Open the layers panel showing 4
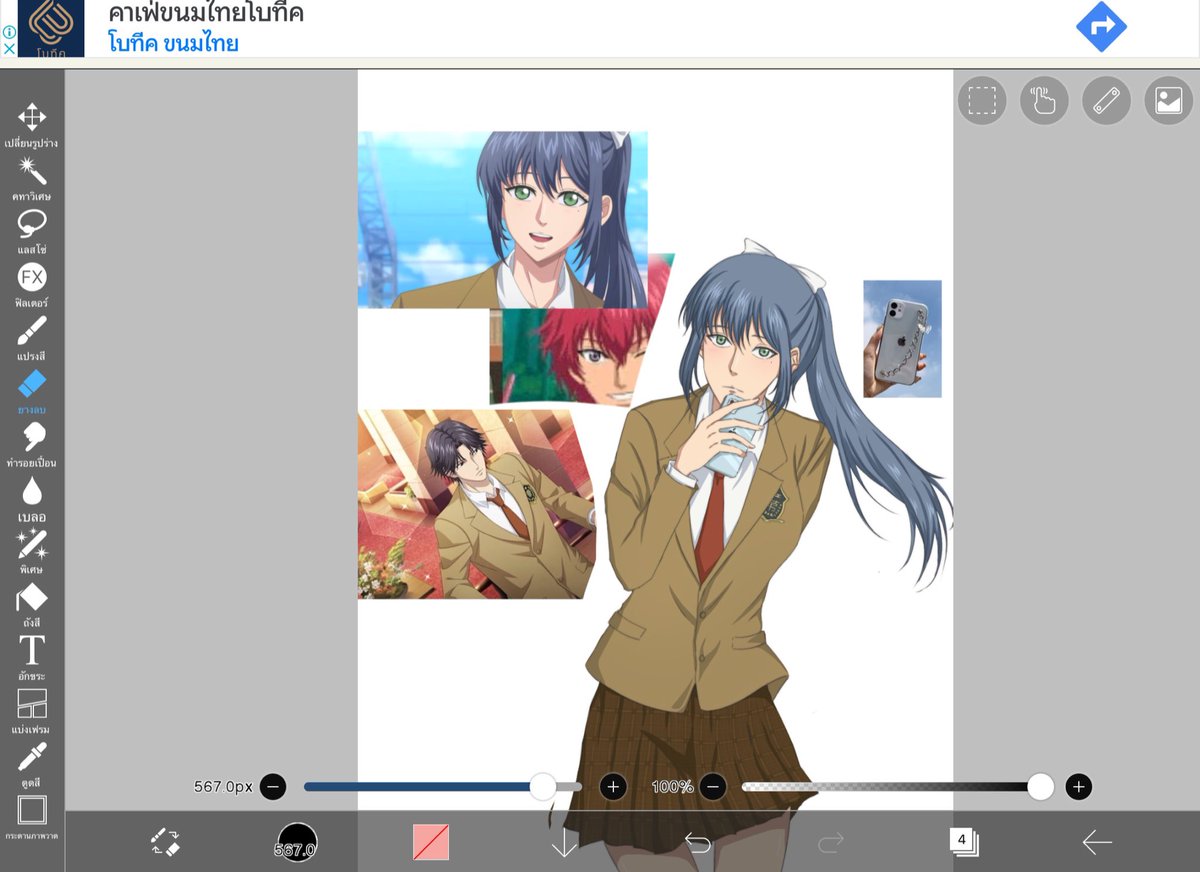Viewport: 1200px width, 872px height. pos(964,842)
